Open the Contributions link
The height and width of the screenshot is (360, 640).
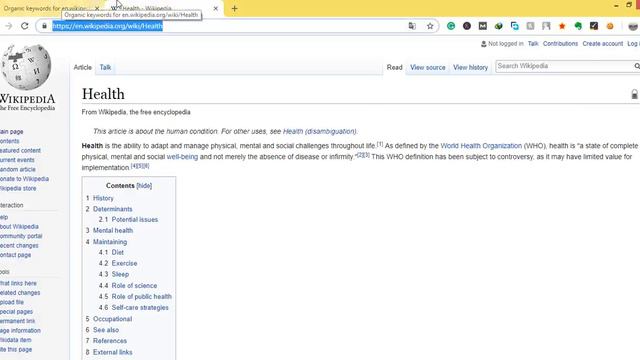click(x=560, y=44)
